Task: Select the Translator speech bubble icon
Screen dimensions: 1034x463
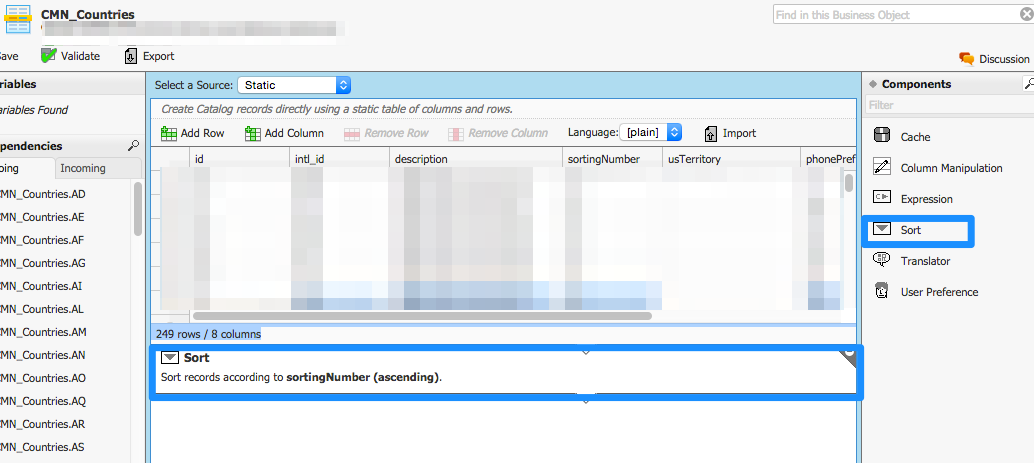Action: point(882,260)
